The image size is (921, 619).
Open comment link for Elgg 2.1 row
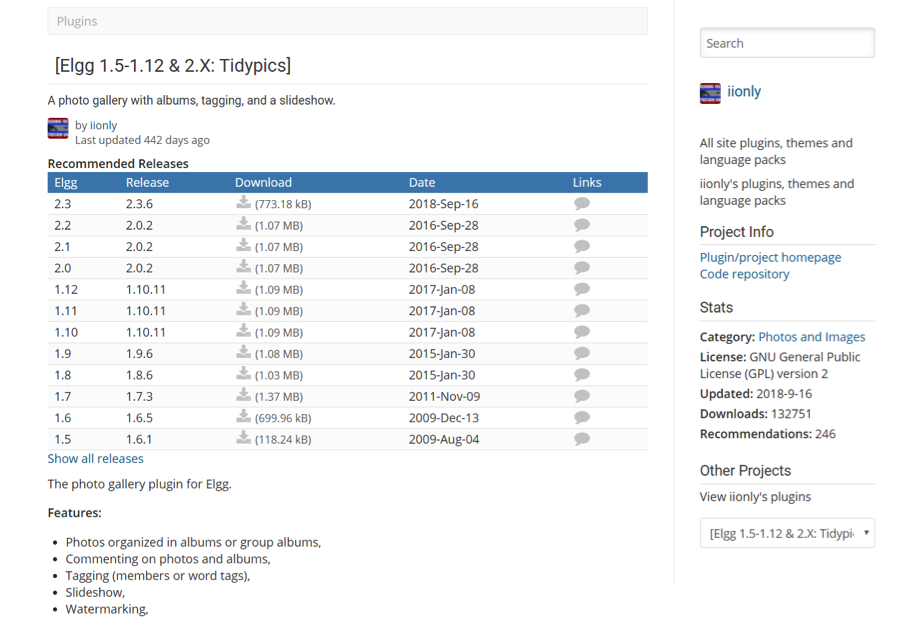[582, 246]
